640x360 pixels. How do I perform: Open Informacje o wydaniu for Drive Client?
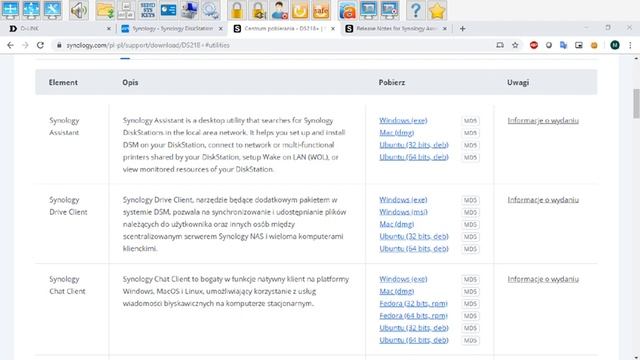coord(543,200)
